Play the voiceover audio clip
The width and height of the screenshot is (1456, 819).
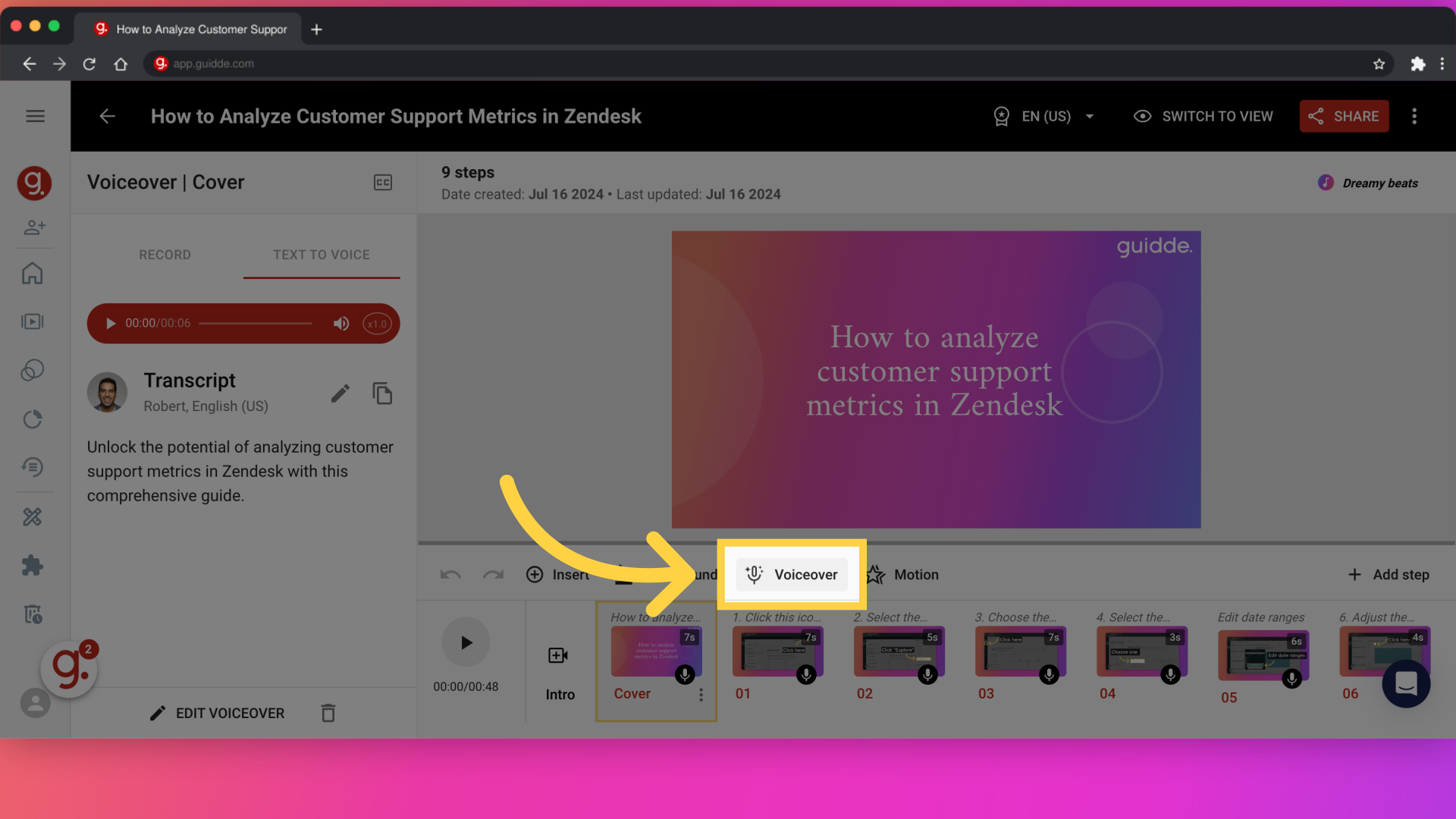click(111, 324)
